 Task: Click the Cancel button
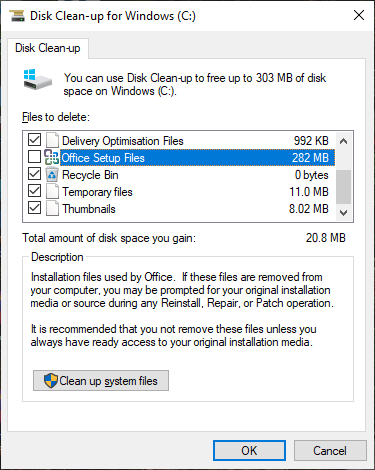tap(330, 451)
